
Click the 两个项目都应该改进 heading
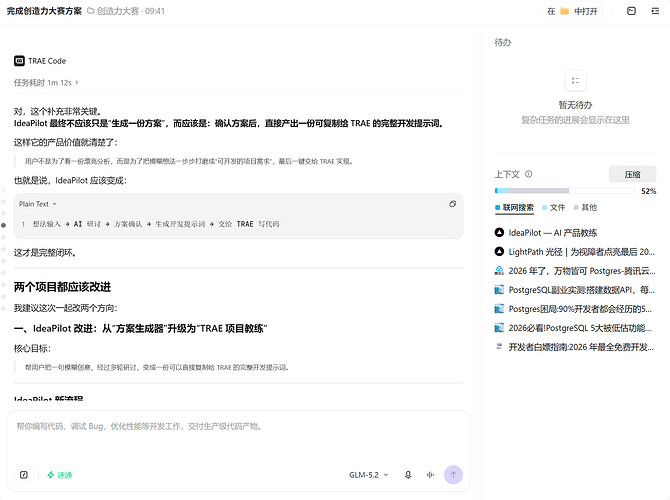[x=62, y=287]
